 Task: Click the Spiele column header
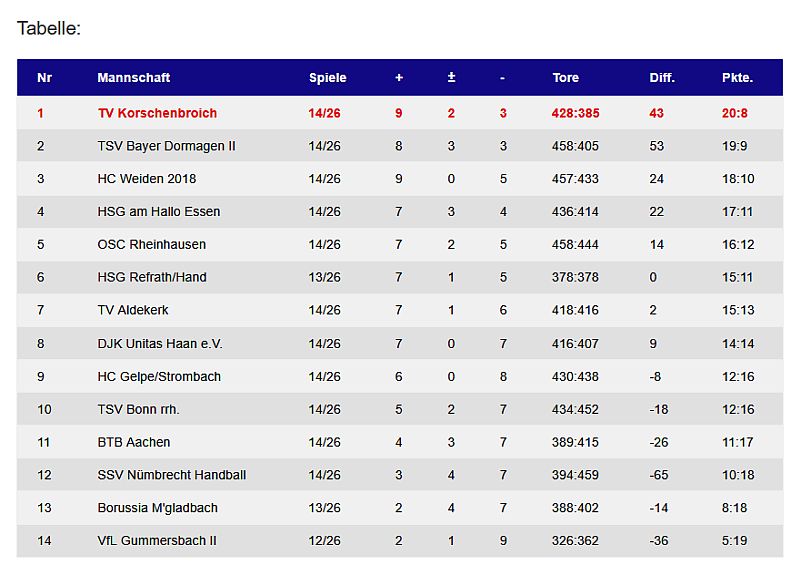point(328,78)
